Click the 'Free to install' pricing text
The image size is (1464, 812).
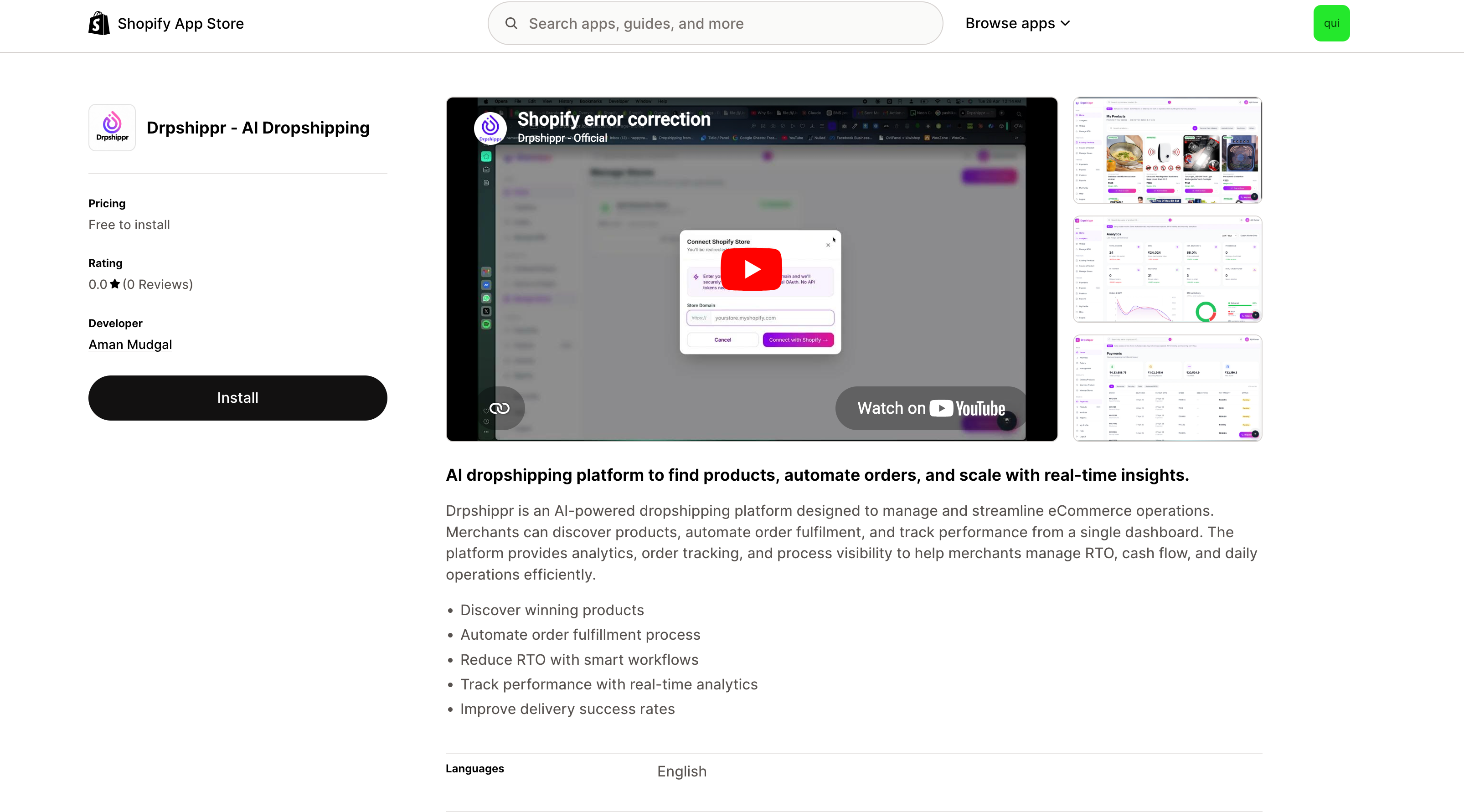pyautogui.click(x=129, y=225)
